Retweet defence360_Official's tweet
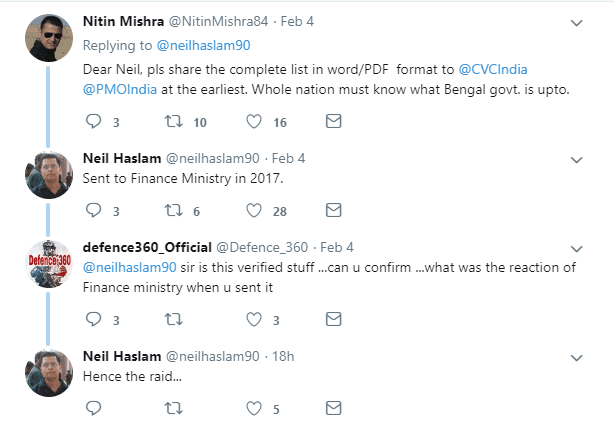This screenshot has height=425, width=614. click(174, 320)
